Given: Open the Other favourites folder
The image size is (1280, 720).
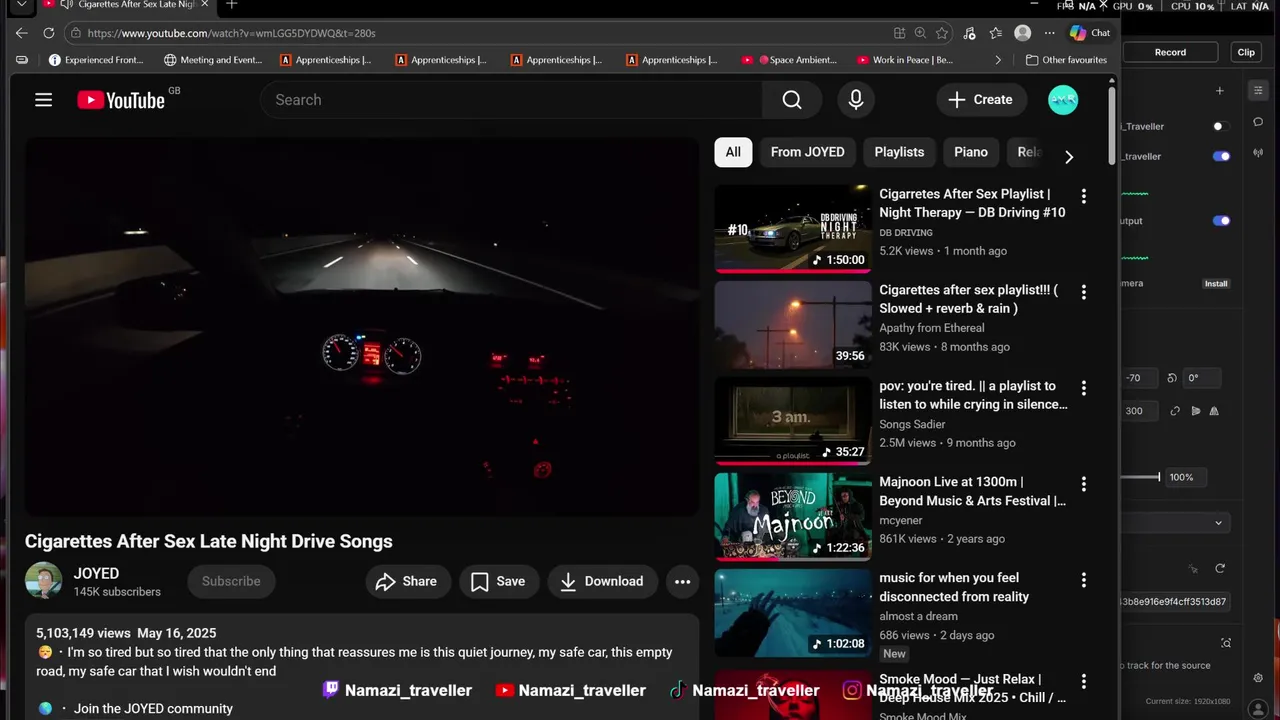Looking at the screenshot, I should click(1066, 60).
